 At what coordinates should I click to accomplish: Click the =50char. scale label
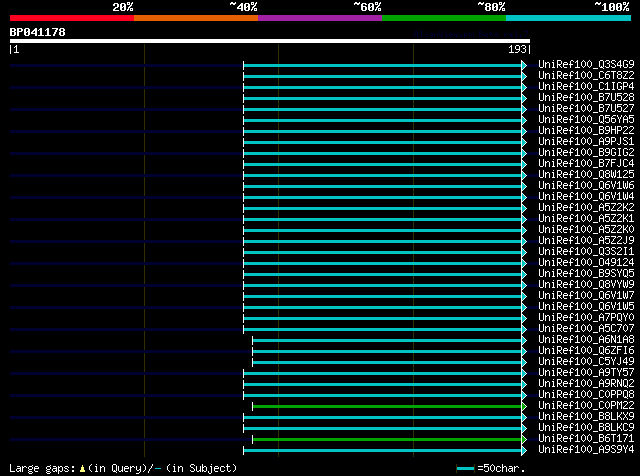pyautogui.click(x=501, y=468)
